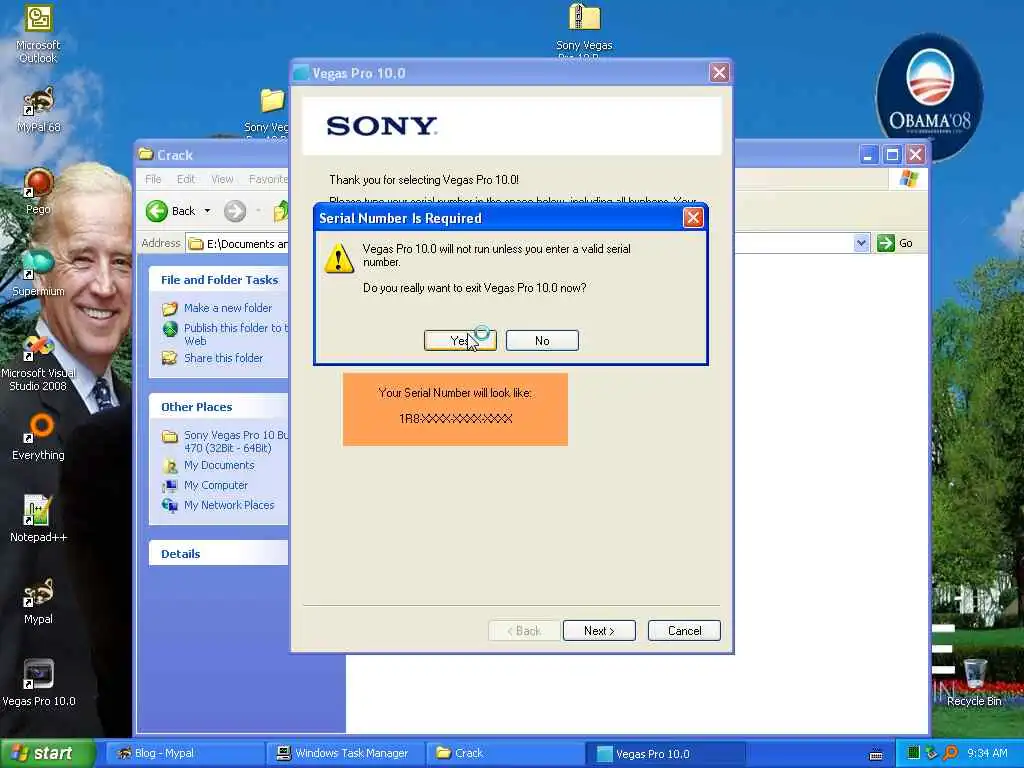Click Make a new folder link

(227, 308)
